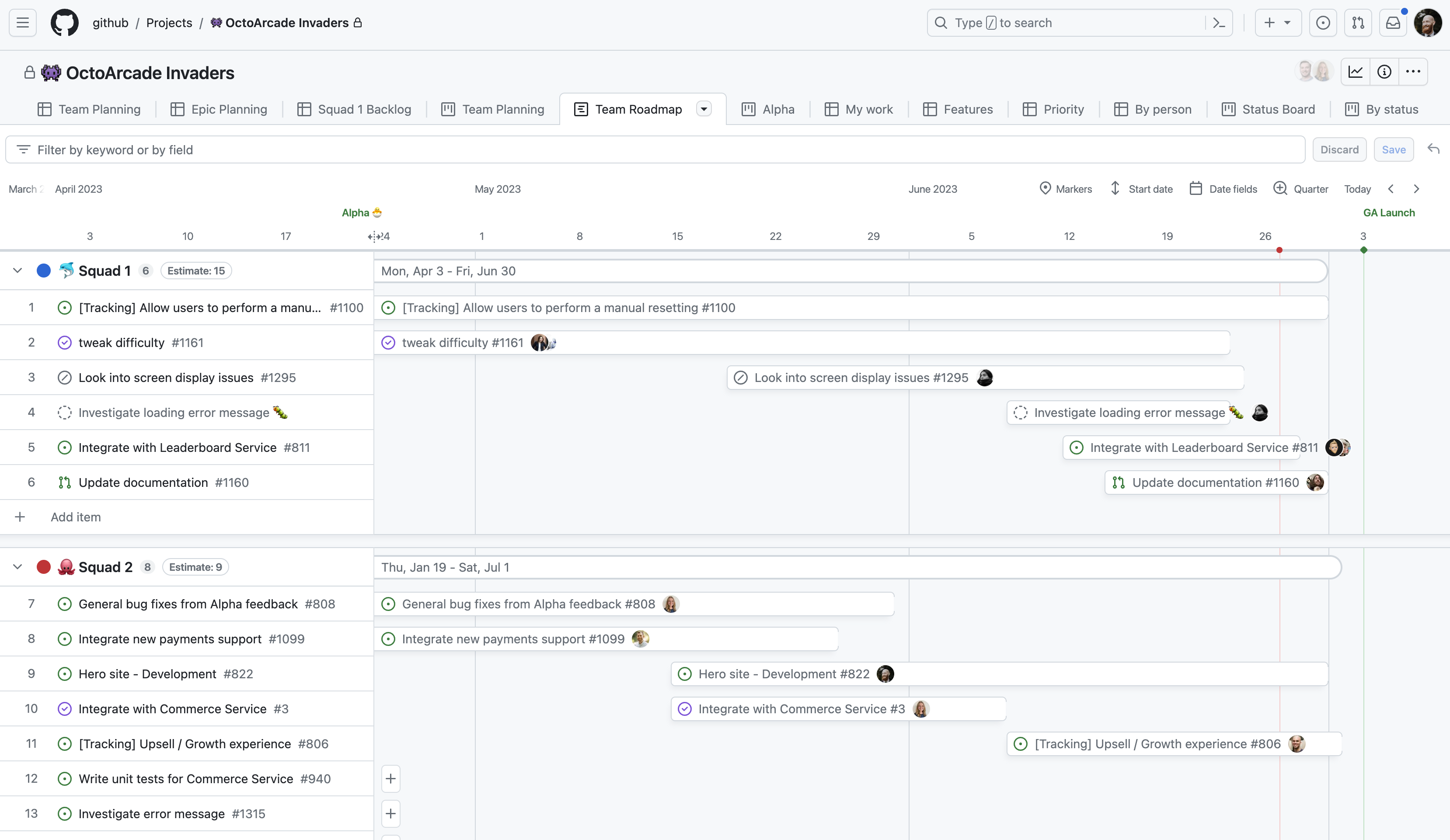Open the Epic Planning view
Image resolution: width=1450 pixels, height=840 pixels.
[219, 109]
